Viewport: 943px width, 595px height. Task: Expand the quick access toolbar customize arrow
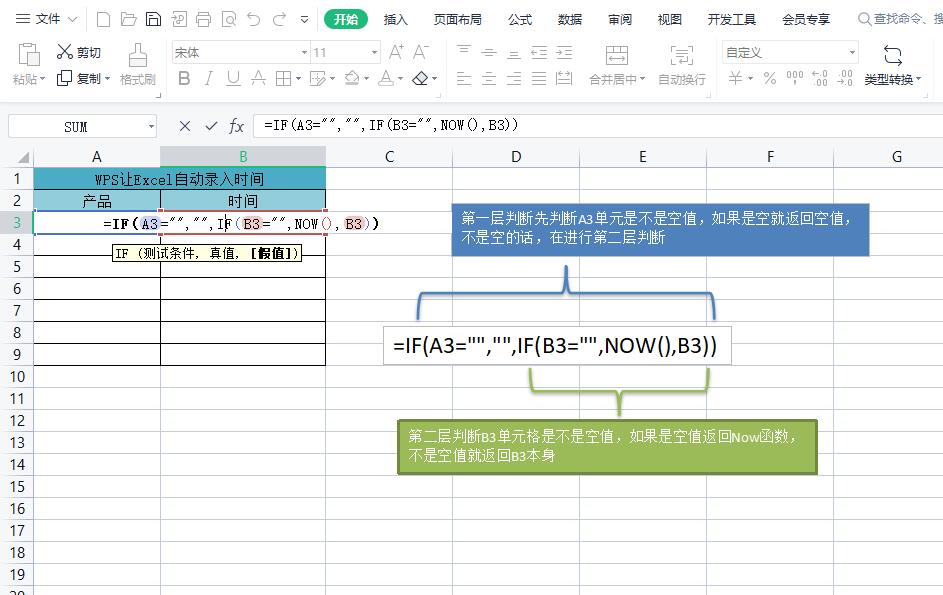(304, 20)
